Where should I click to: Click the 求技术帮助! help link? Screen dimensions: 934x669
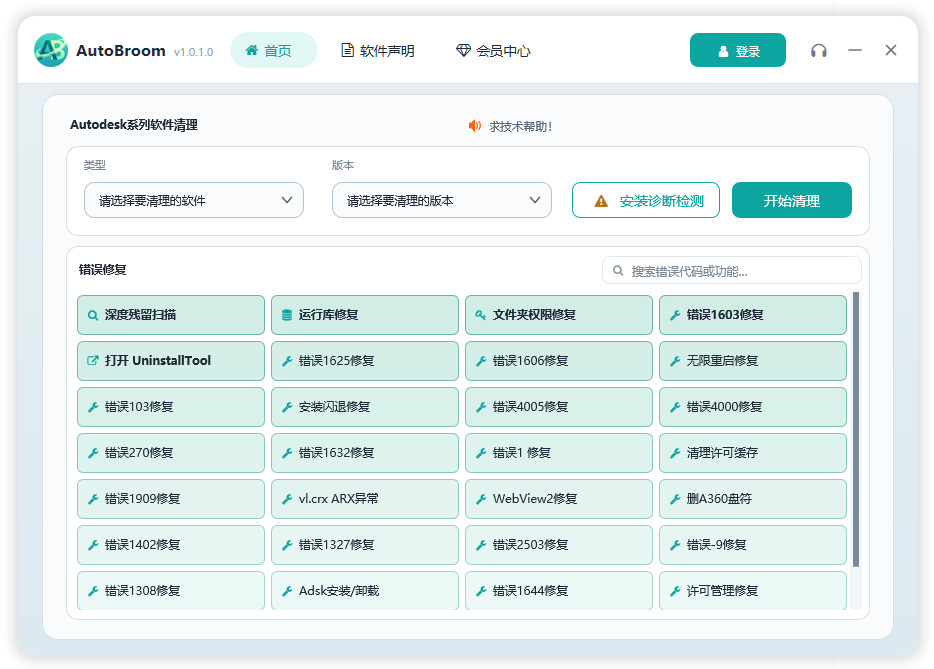coord(521,126)
